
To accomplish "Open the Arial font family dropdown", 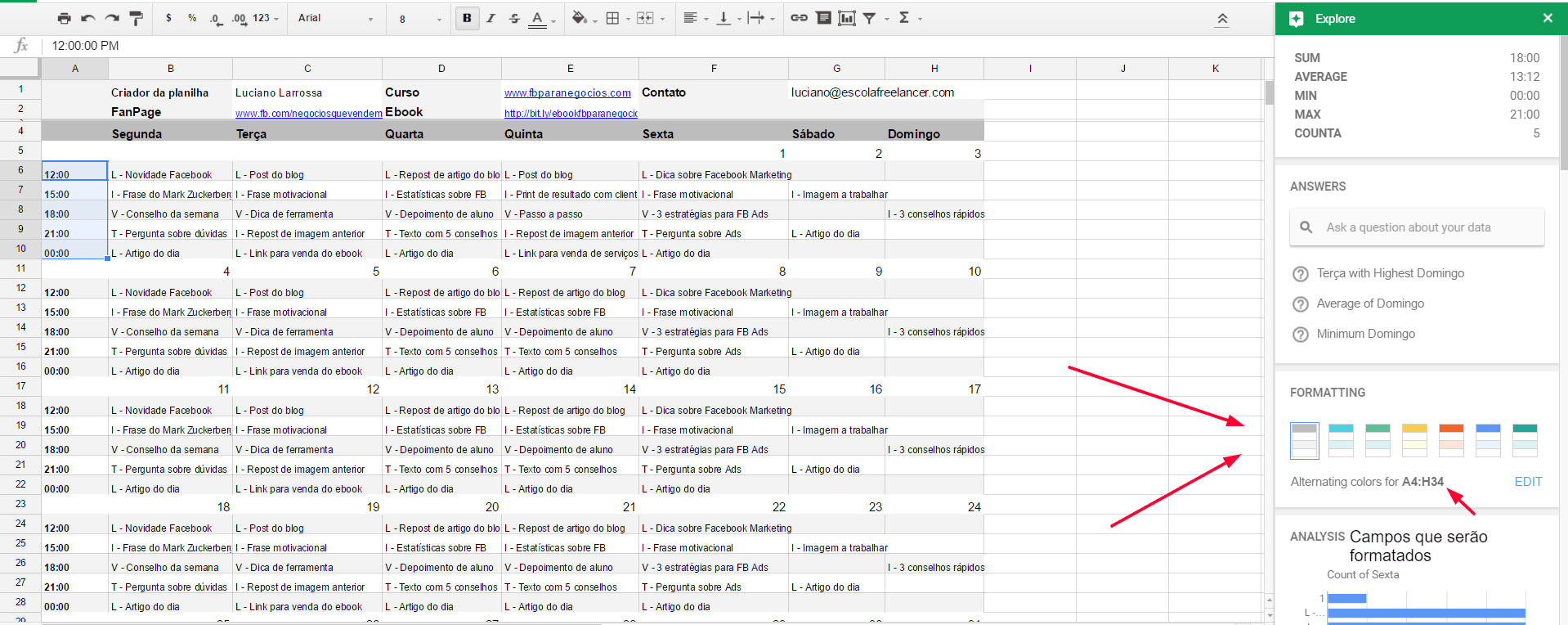I will pos(335,18).
